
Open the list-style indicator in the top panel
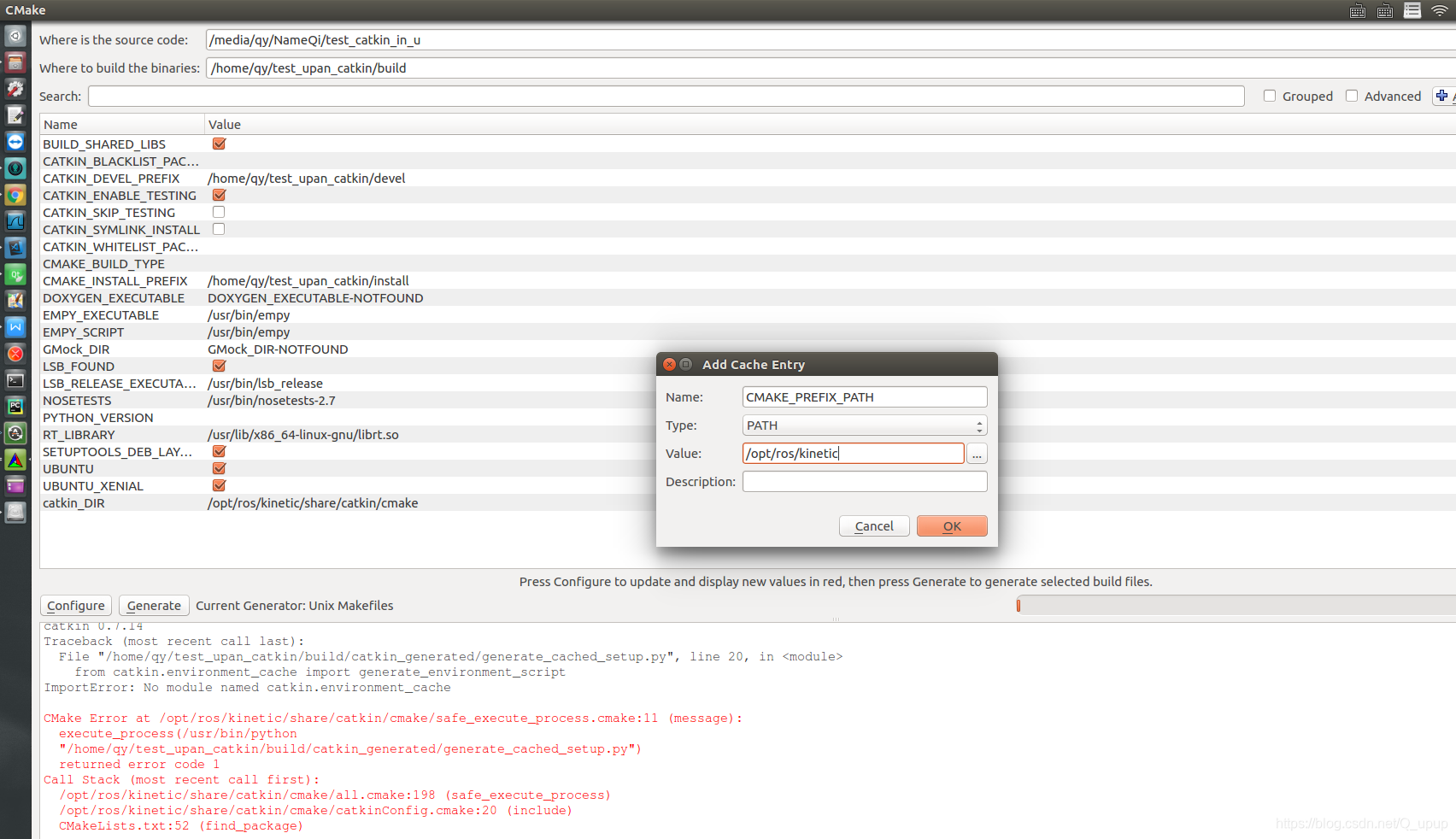pos(1412,10)
